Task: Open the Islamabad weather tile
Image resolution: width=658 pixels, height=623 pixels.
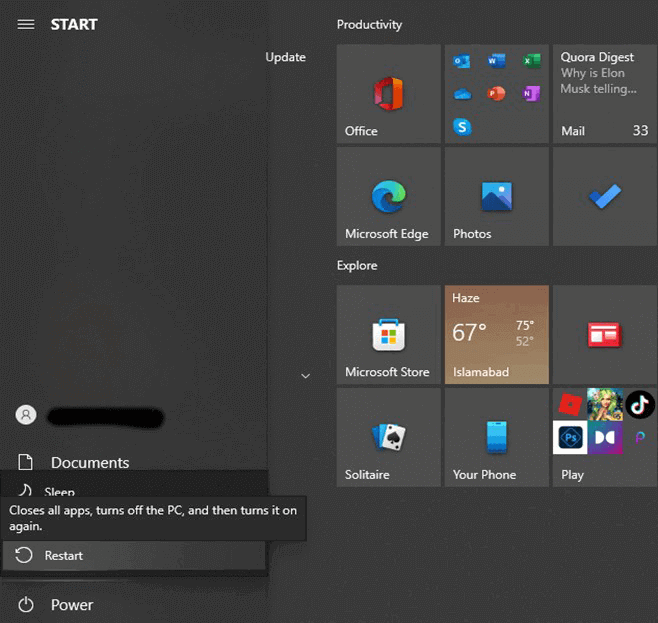Action: (x=496, y=335)
